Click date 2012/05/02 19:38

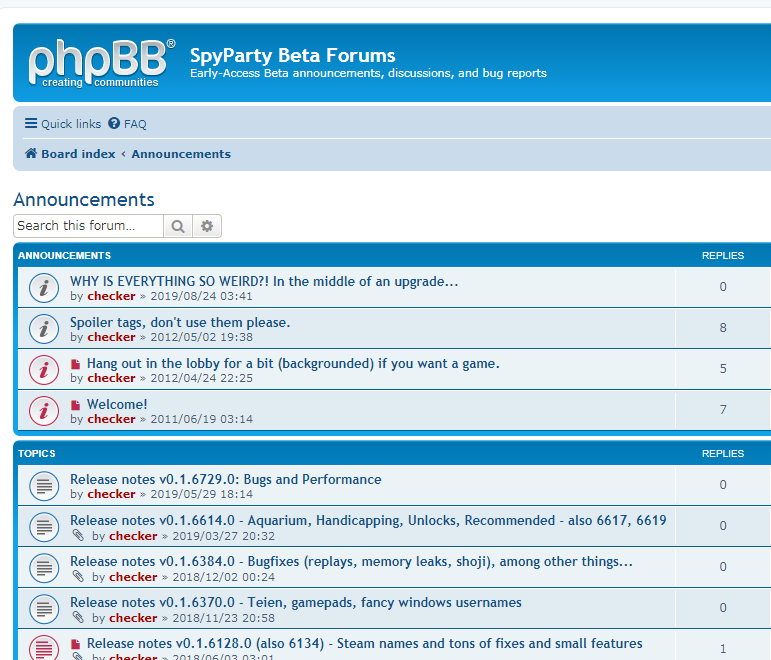pyautogui.click(x=202, y=337)
